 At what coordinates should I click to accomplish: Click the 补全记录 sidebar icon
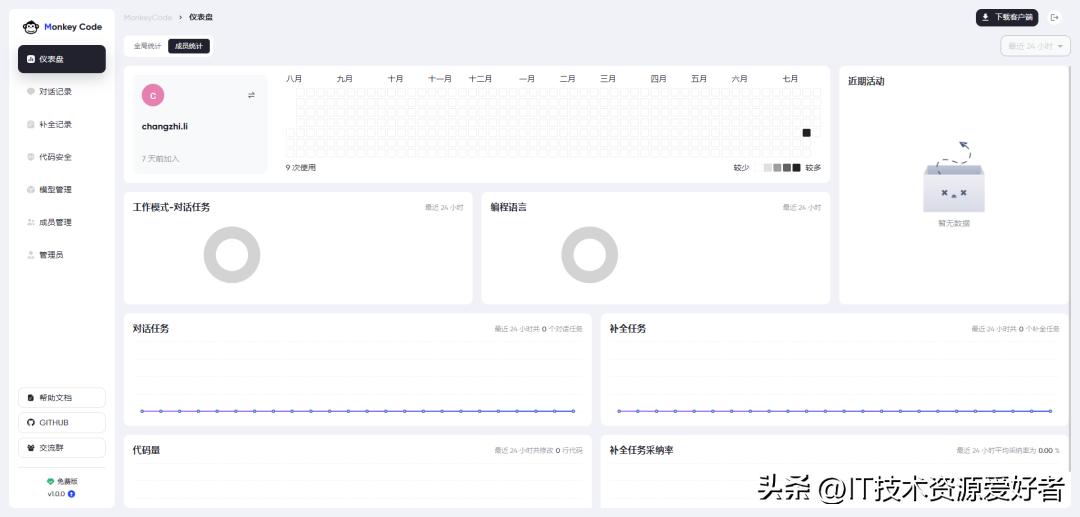coord(30,125)
